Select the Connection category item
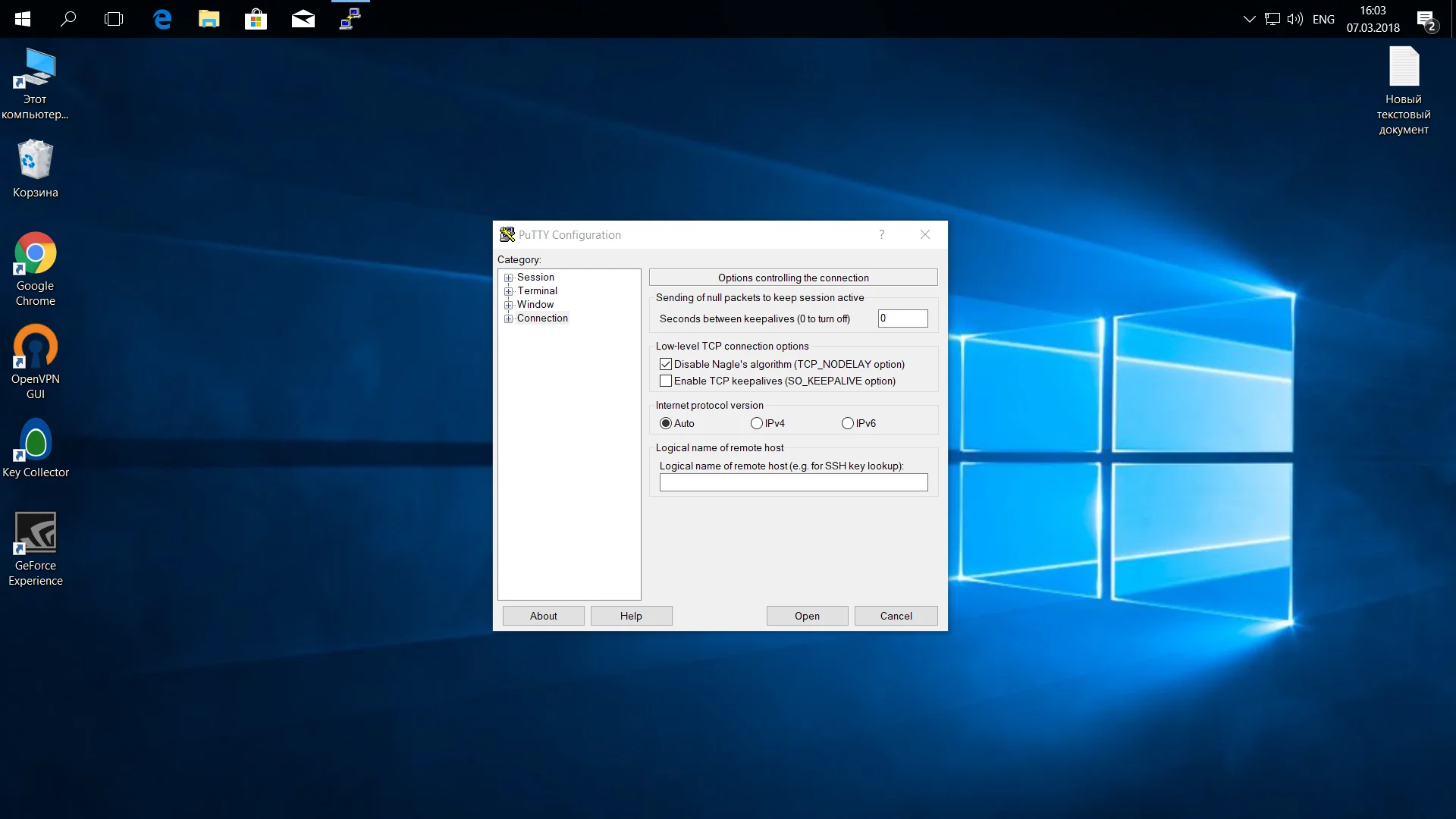1456x819 pixels. 541,318
